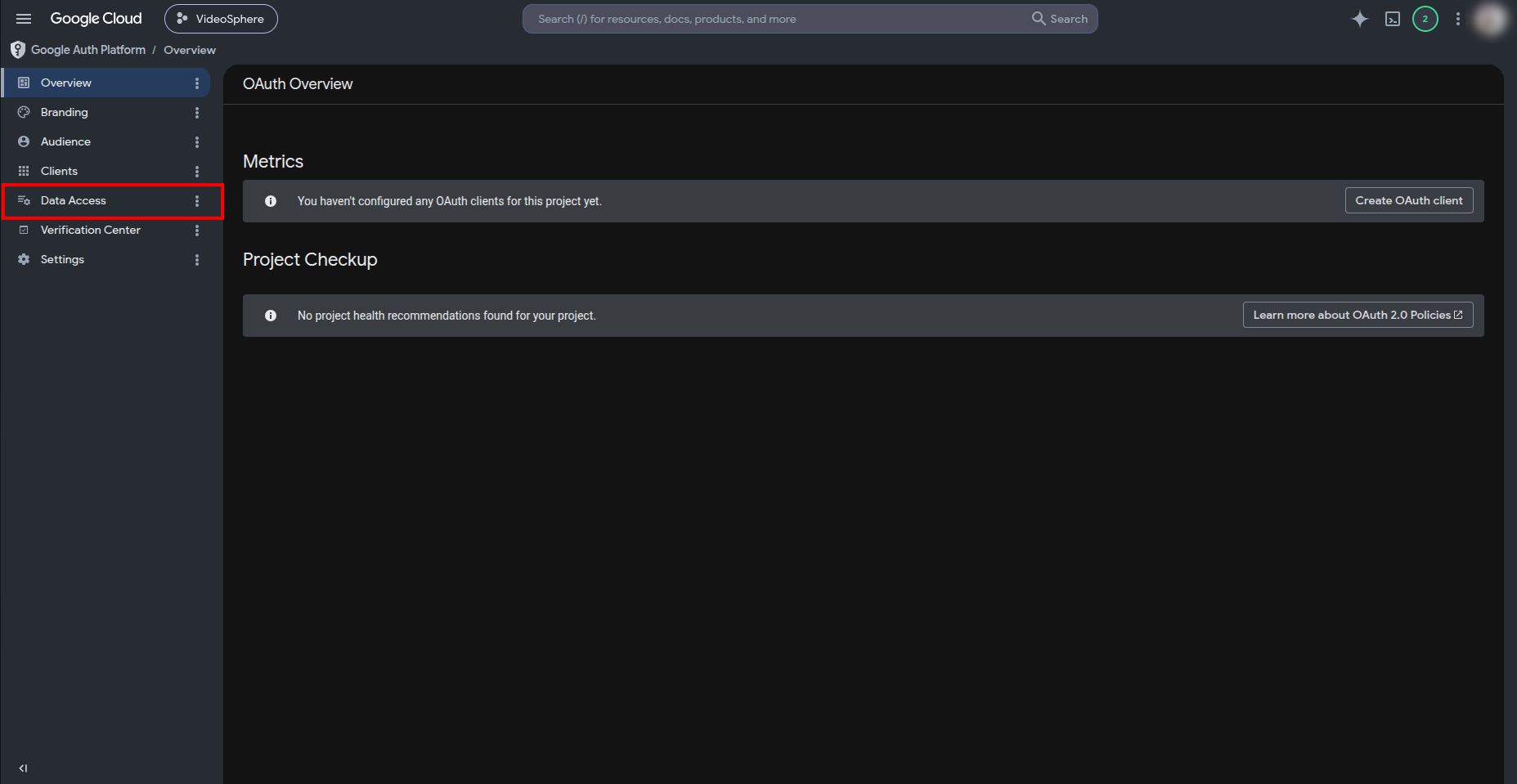Image resolution: width=1517 pixels, height=784 pixels.
Task: Go to Google Auth Platform breadcrumb
Action: tap(88, 50)
